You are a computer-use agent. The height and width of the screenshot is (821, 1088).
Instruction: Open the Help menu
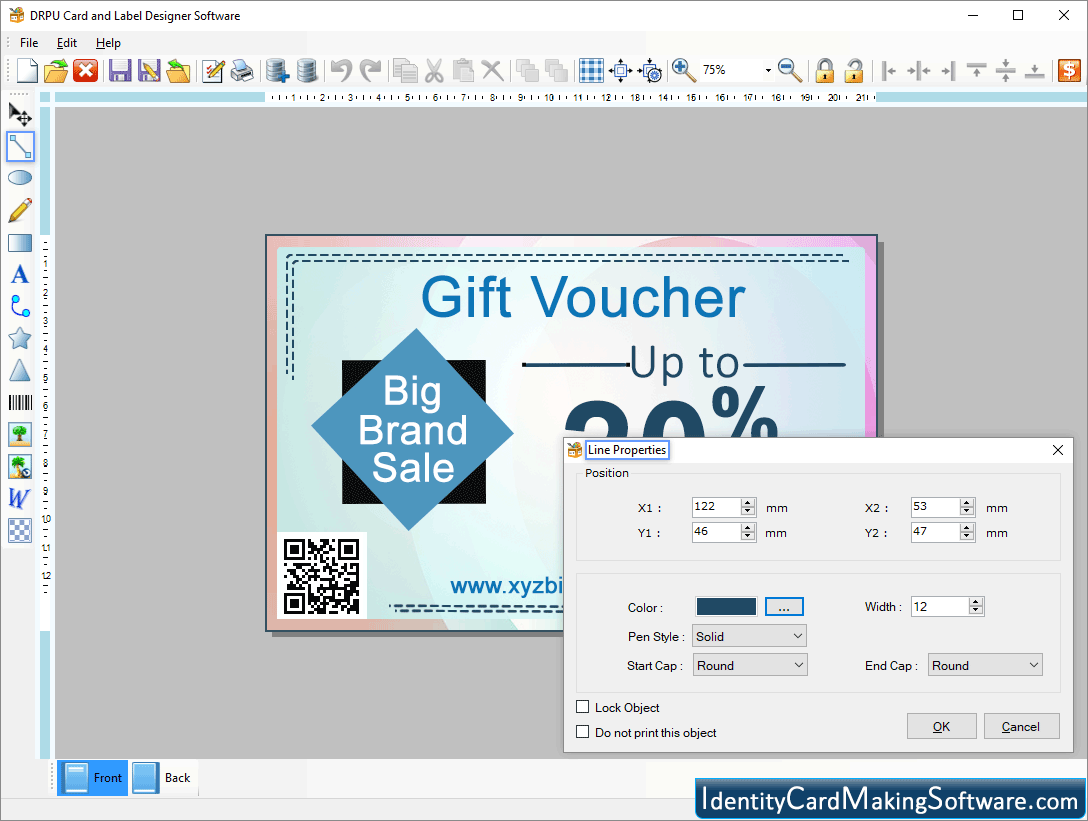(x=108, y=42)
